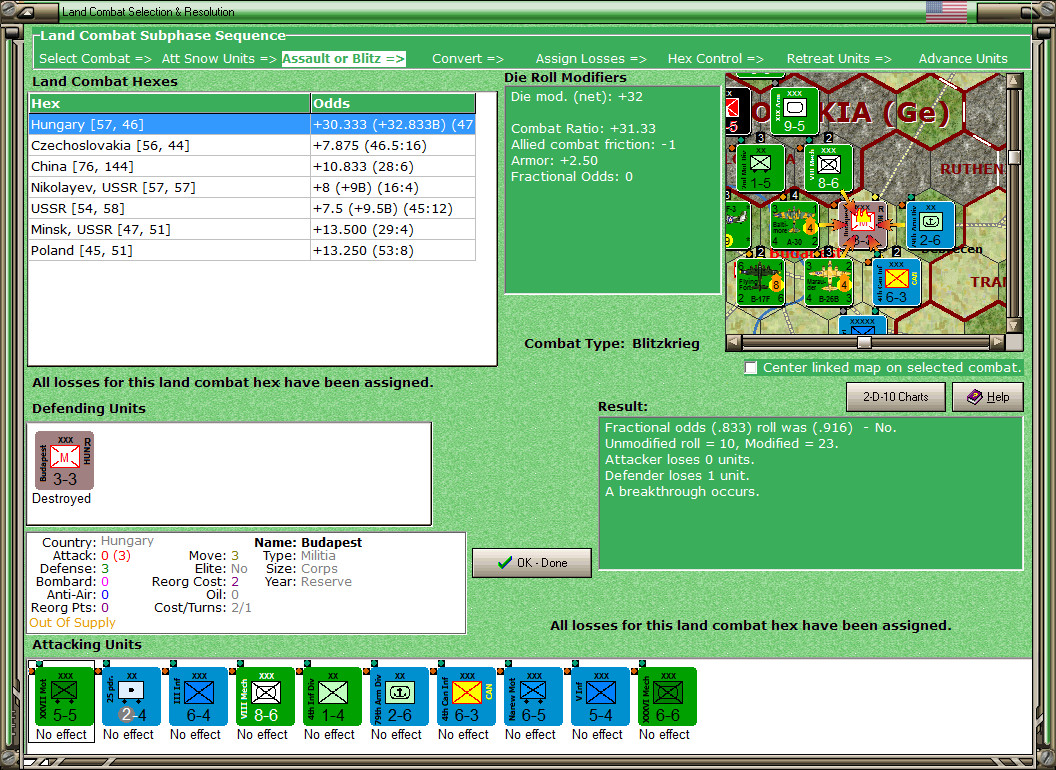Click the map horizontal scrollbar right arrow
The height and width of the screenshot is (770, 1056).
997,342
